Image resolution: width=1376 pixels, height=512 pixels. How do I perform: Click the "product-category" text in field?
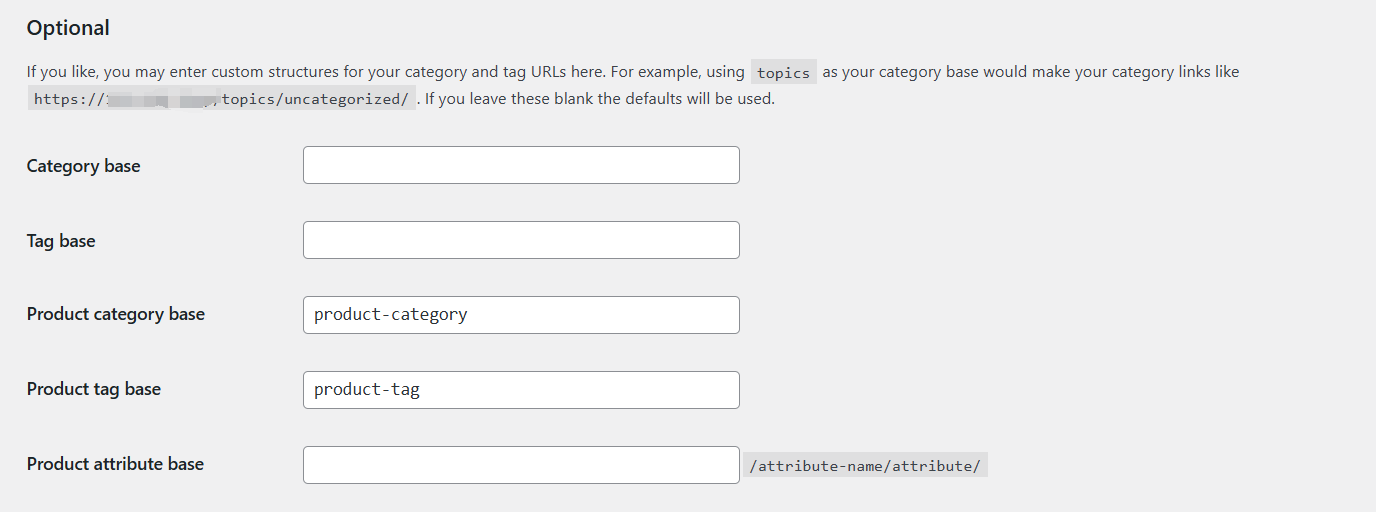[390, 315]
